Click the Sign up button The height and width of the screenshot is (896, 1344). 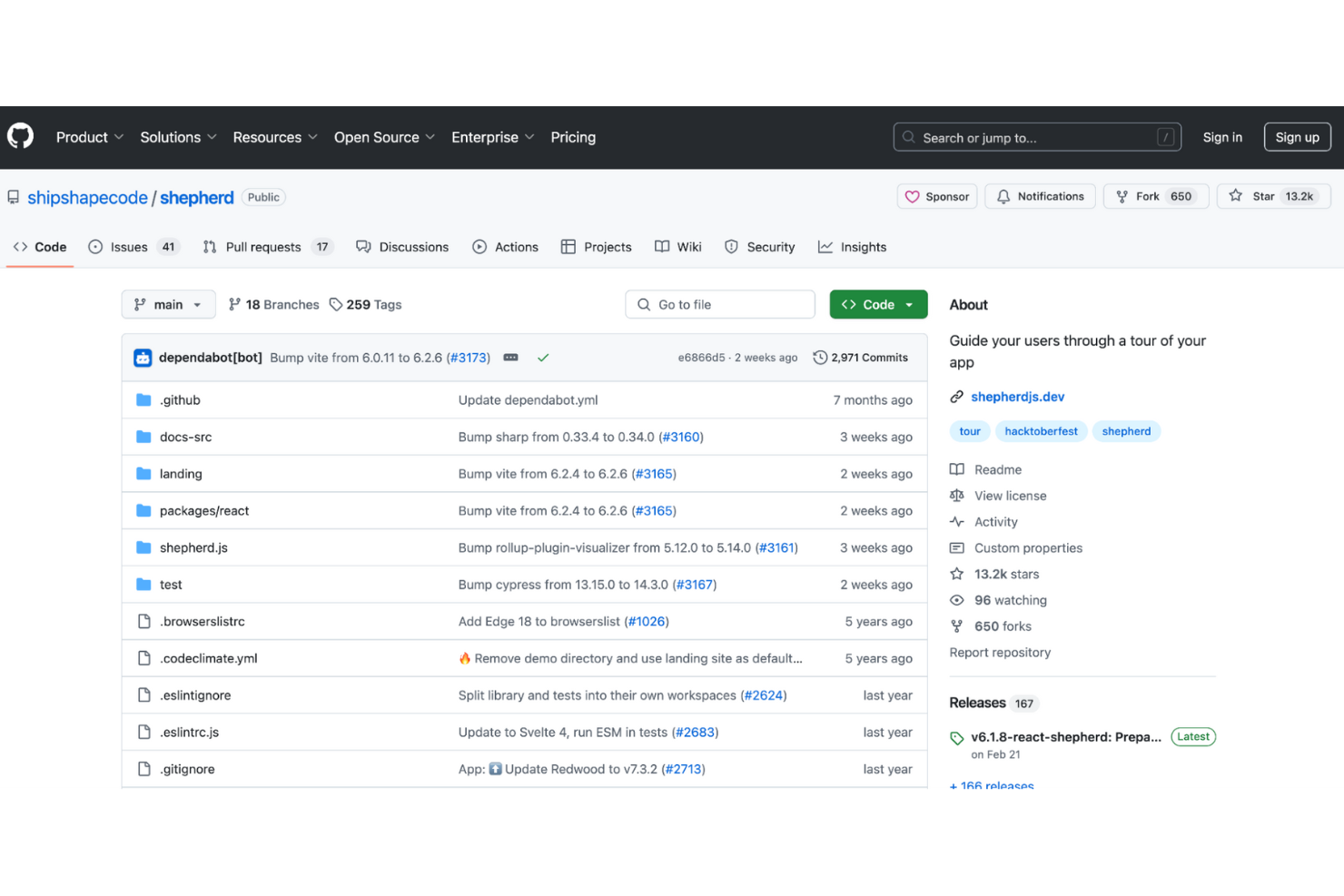(x=1297, y=137)
